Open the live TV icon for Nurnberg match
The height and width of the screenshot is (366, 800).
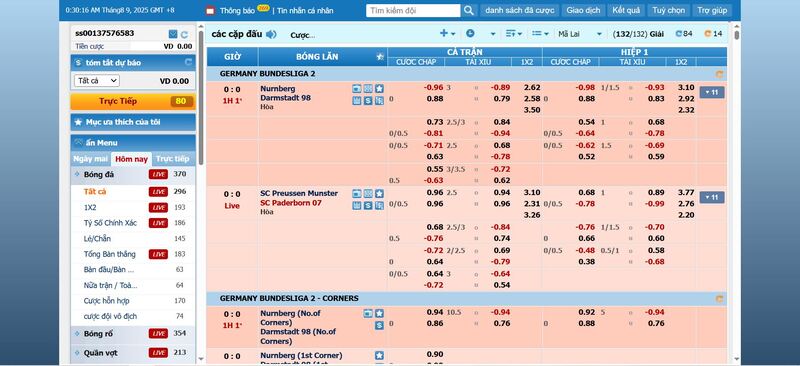[357, 88]
